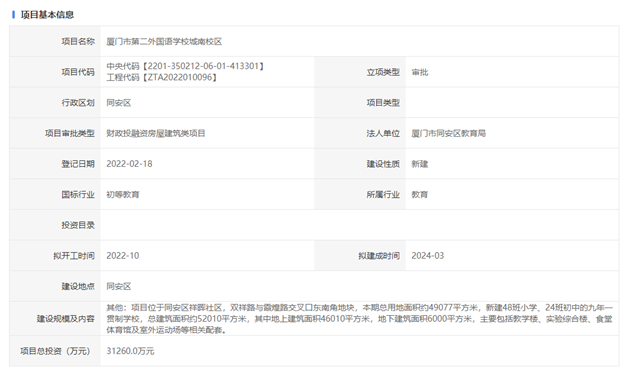Select total investment 31260.0万元

(x=130, y=351)
